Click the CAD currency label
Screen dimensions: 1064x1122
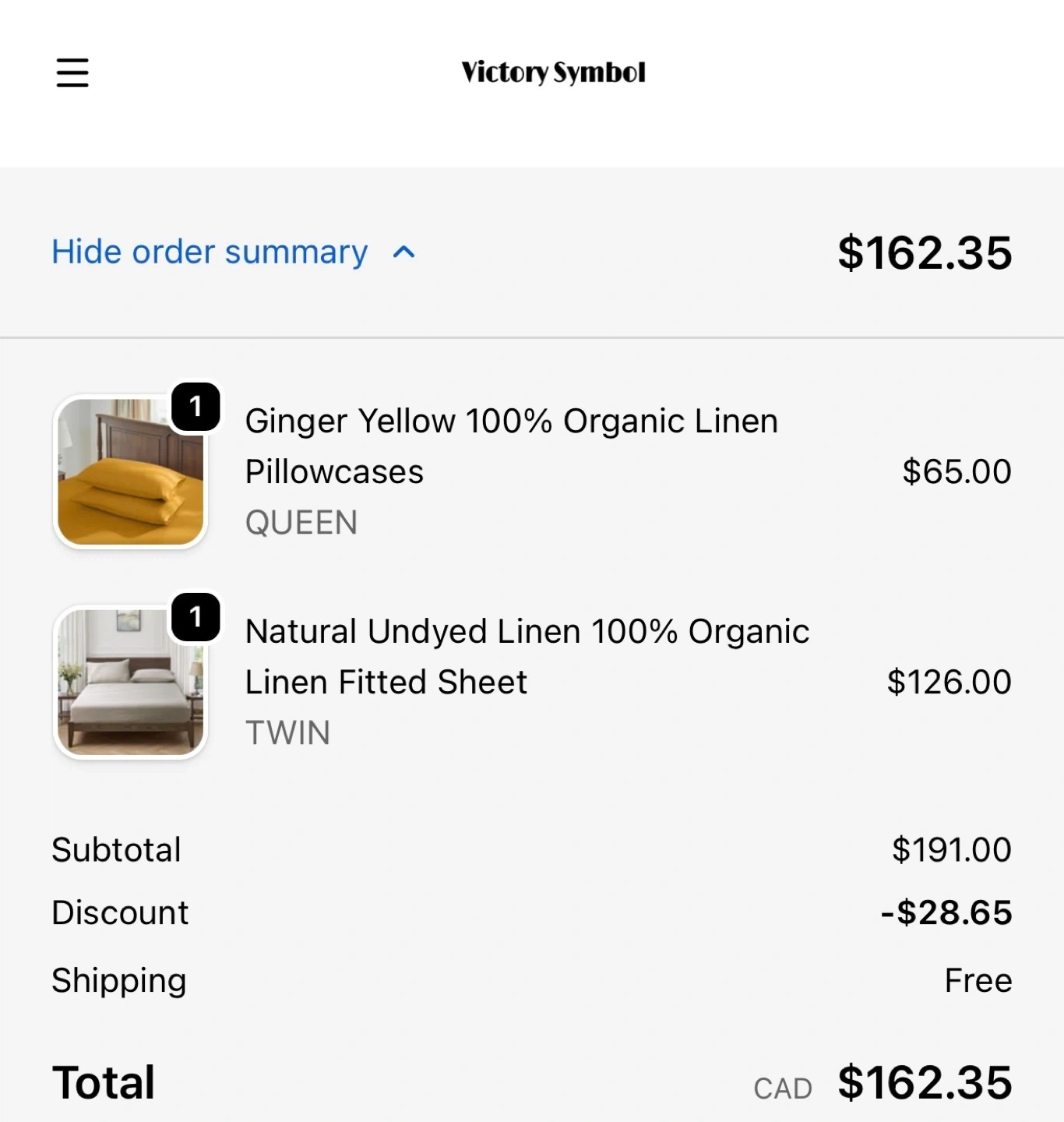tap(782, 1088)
